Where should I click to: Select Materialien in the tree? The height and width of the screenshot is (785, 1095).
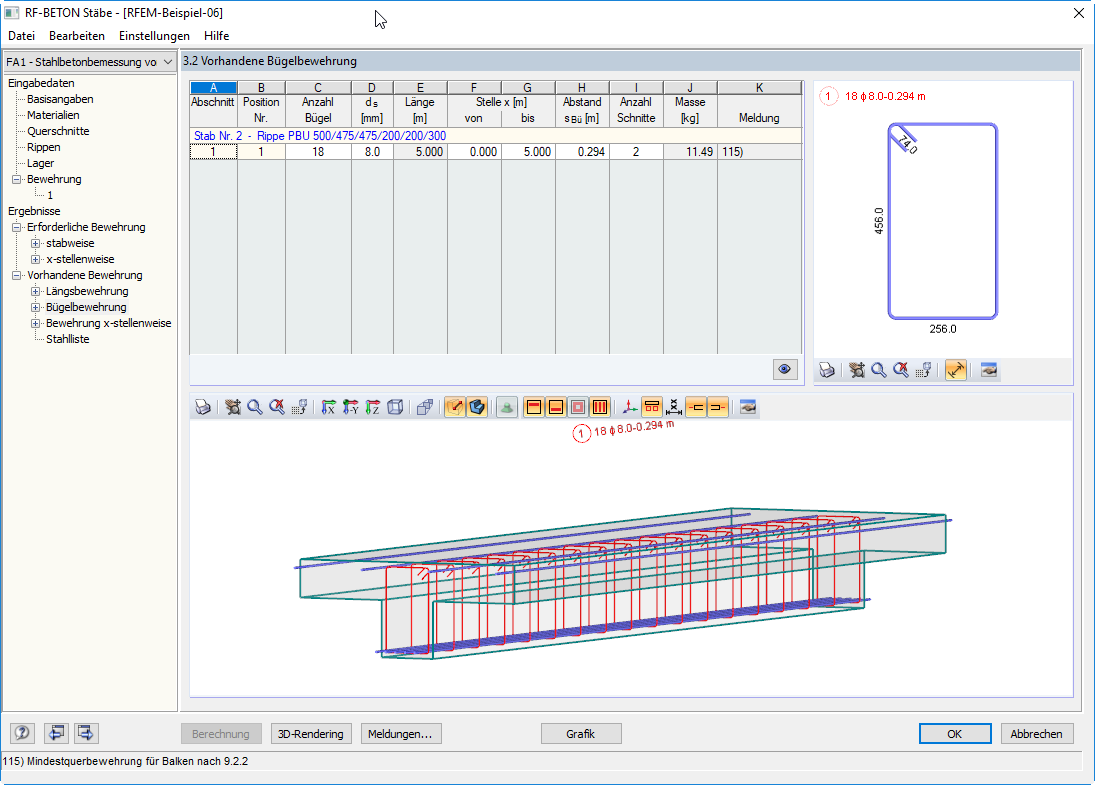click(x=53, y=115)
